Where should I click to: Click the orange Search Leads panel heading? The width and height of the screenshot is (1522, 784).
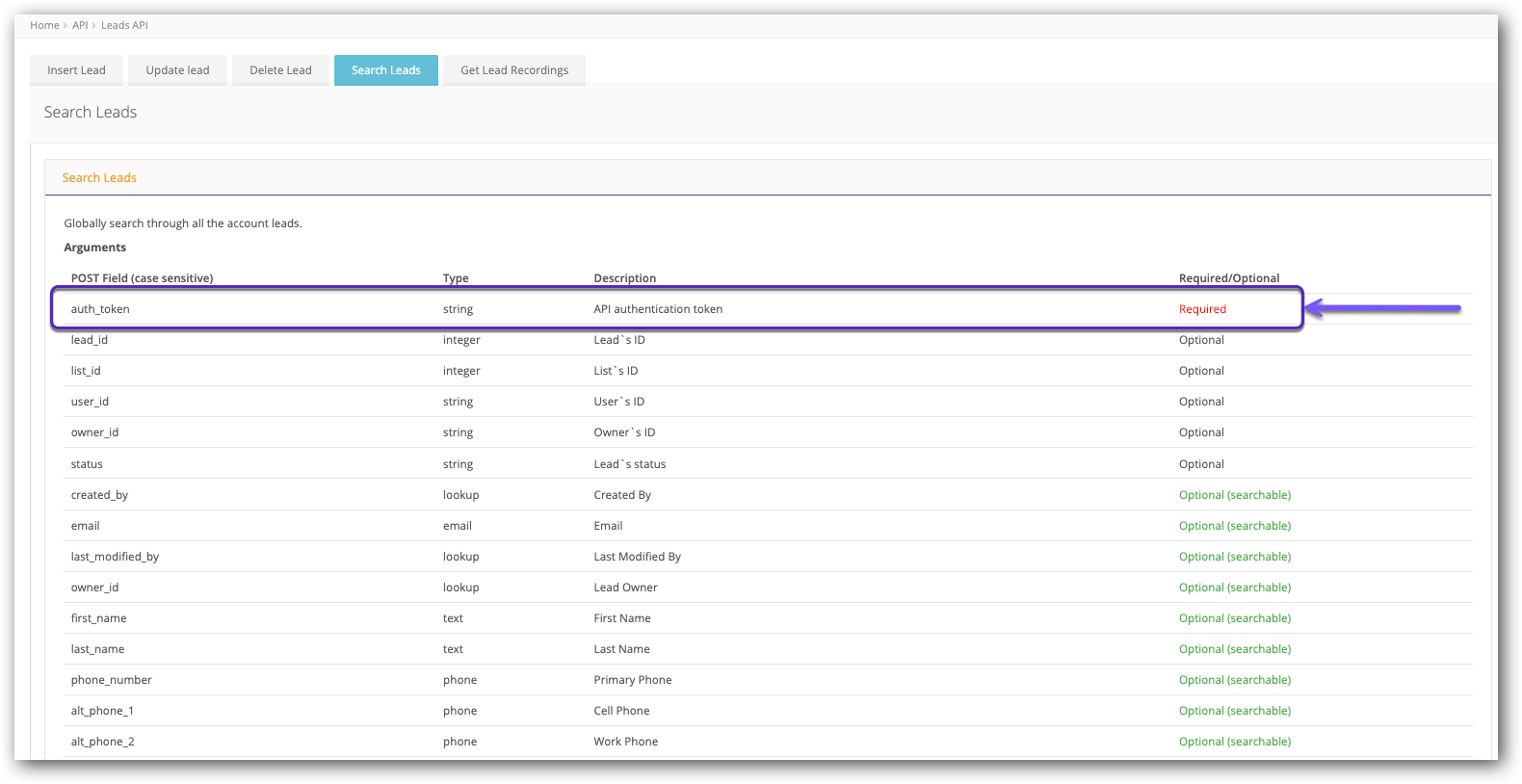99,177
